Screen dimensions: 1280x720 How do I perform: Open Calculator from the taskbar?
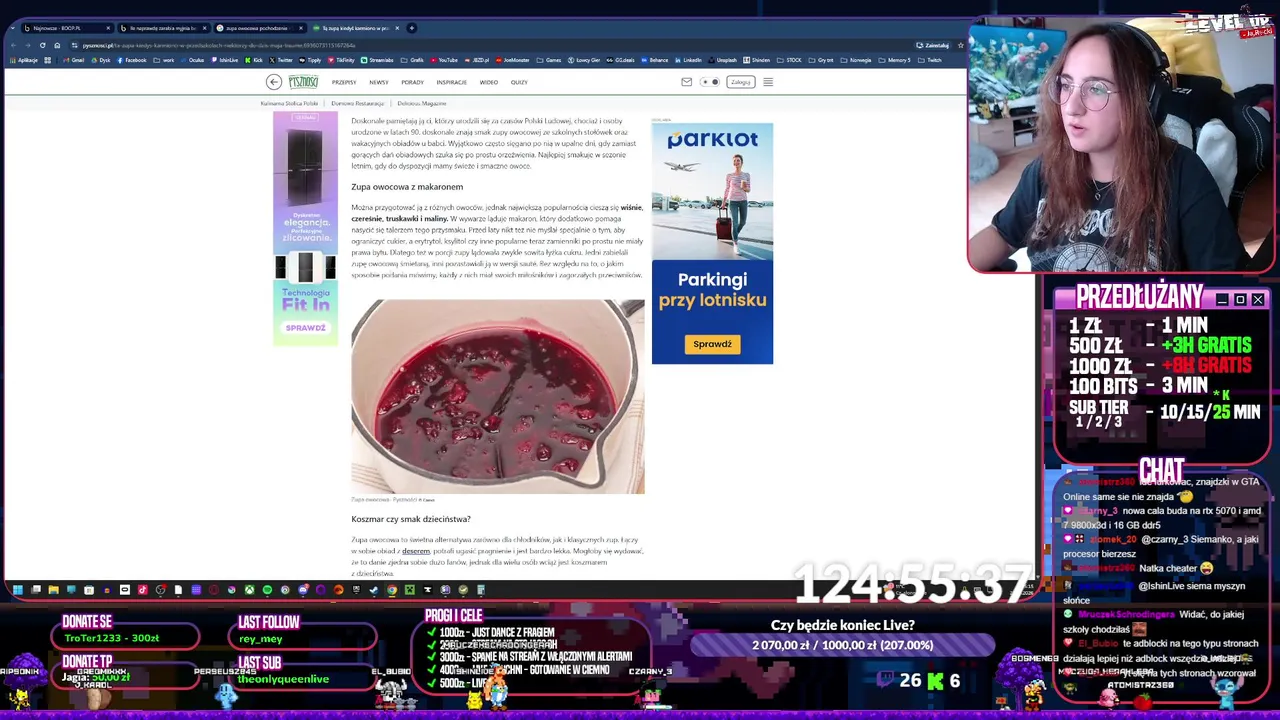(x=481, y=590)
